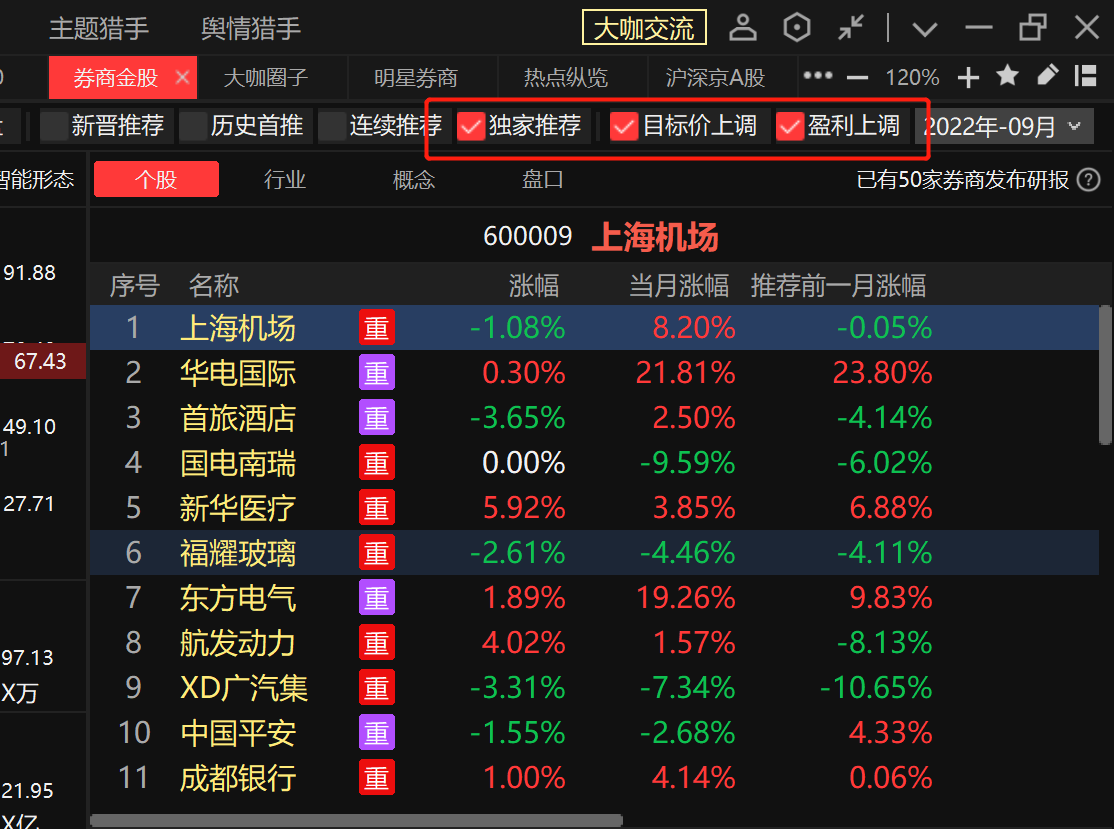Select the 福耀玻璃 stock name
The width and height of the screenshot is (1114, 829).
pyautogui.click(x=237, y=553)
